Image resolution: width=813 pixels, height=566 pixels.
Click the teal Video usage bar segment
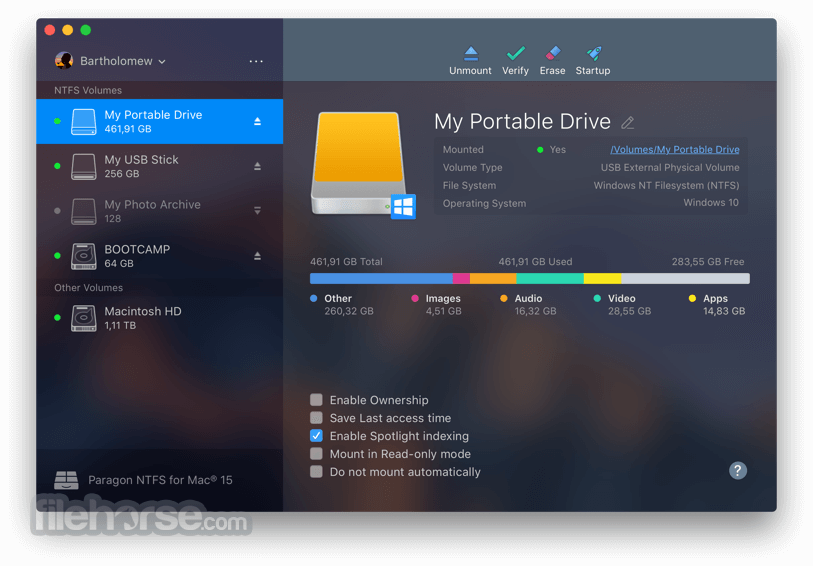point(550,278)
